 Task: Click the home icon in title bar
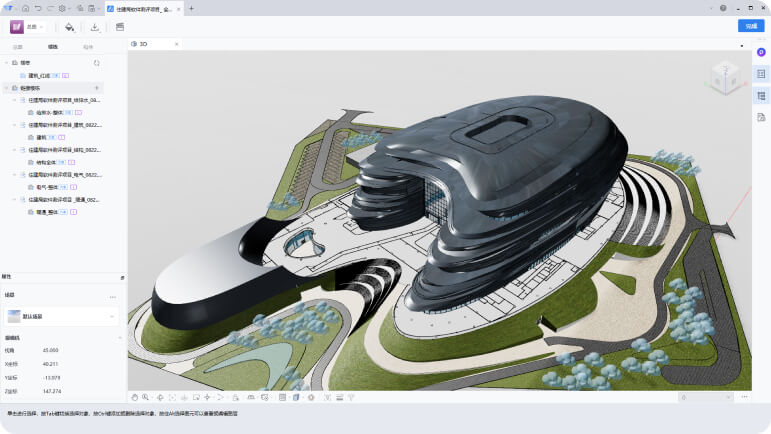coord(26,8)
